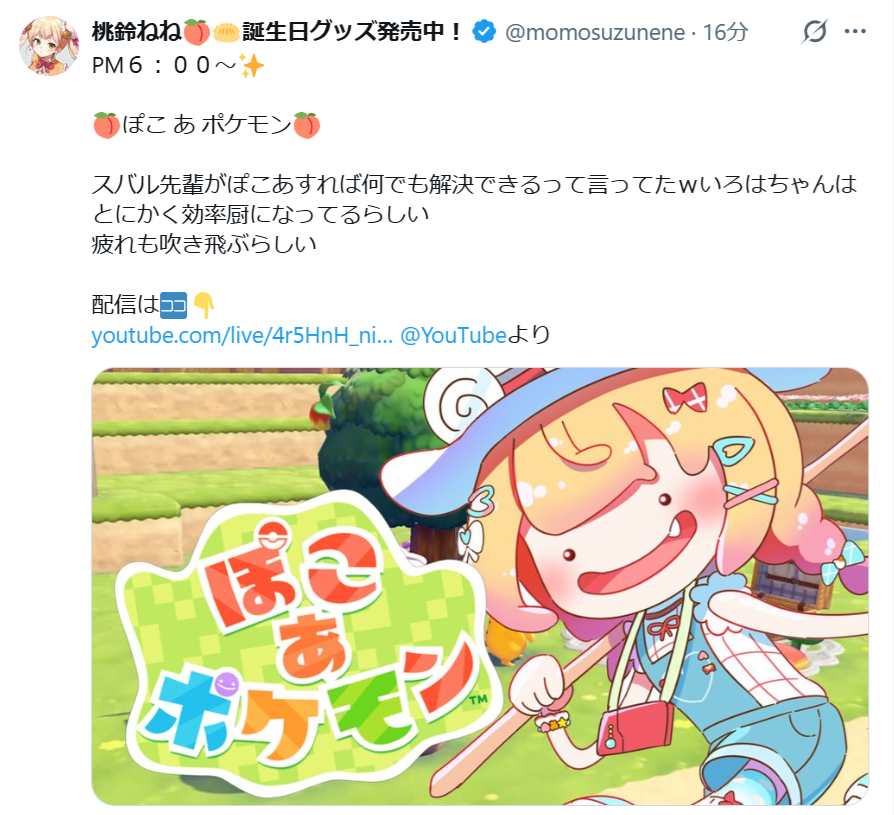Click the blue verified checkmark badge
The height and width of the screenshot is (815, 894).
[x=484, y=31]
